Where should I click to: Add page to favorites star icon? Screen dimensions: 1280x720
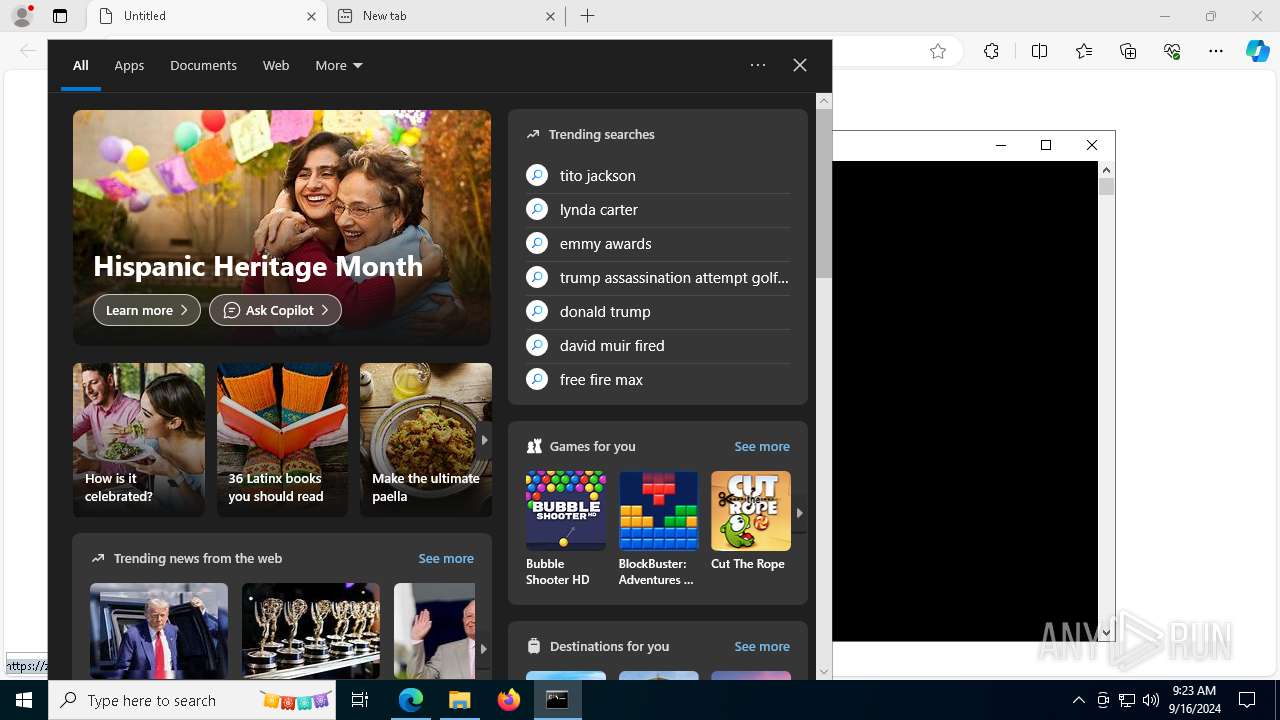[937, 51]
